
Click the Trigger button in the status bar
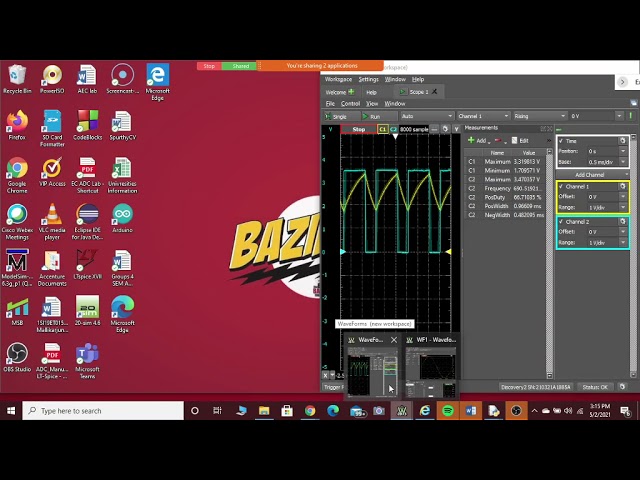pyautogui.click(x=334, y=387)
